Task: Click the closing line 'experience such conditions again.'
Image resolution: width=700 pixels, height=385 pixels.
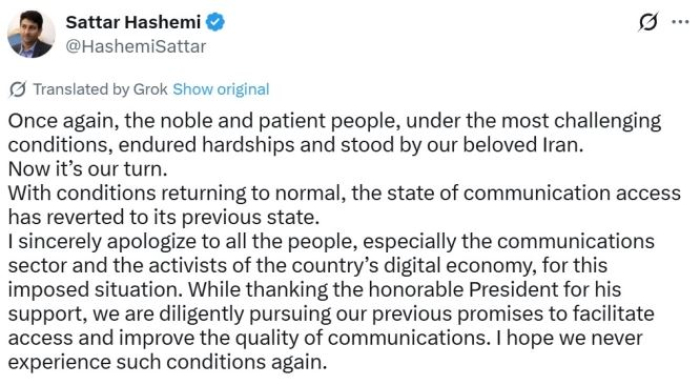Action: [x=167, y=362]
